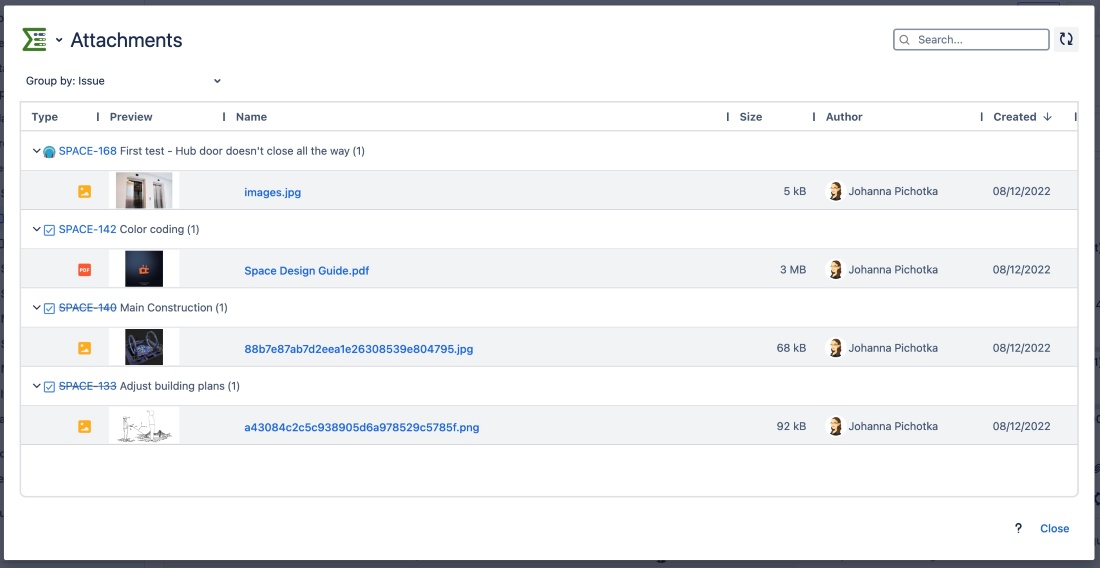Click the image file type icon for images.jpg
The height and width of the screenshot is (568, 1100).
tap(84, 191)
